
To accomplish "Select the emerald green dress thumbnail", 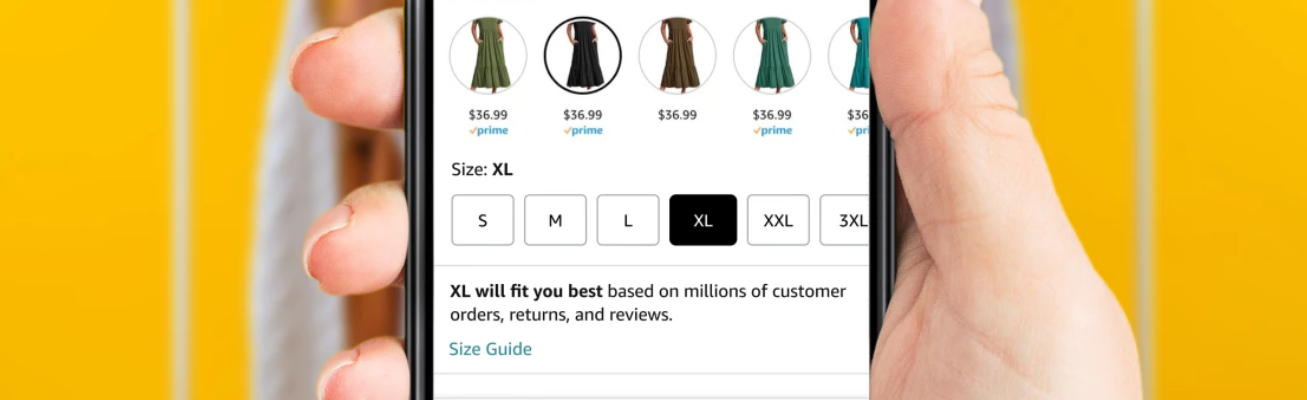I will (772, 55).
